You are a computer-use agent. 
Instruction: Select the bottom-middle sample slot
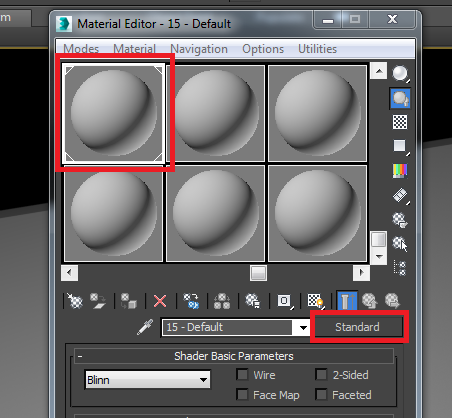216,213
